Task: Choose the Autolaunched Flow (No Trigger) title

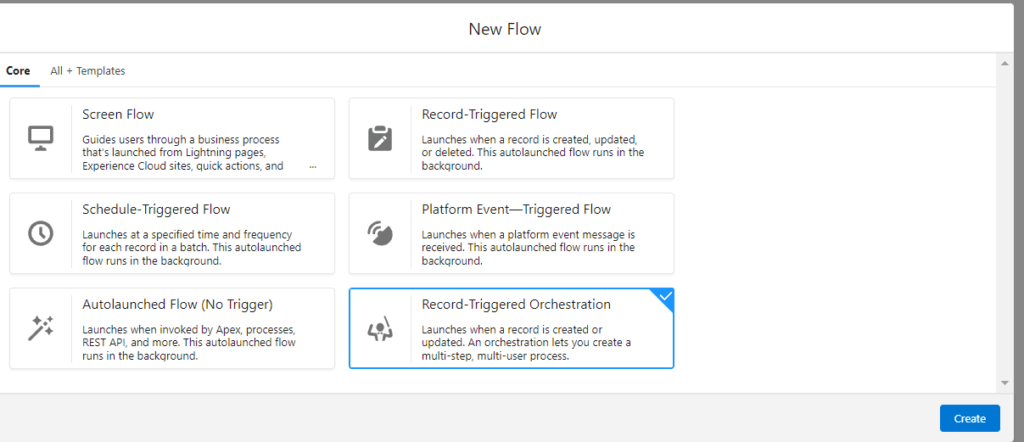Action: (x=178, y=304)
